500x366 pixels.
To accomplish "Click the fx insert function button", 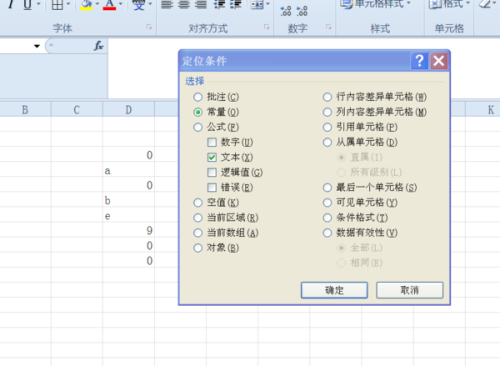I will click(x=99, y=46).
